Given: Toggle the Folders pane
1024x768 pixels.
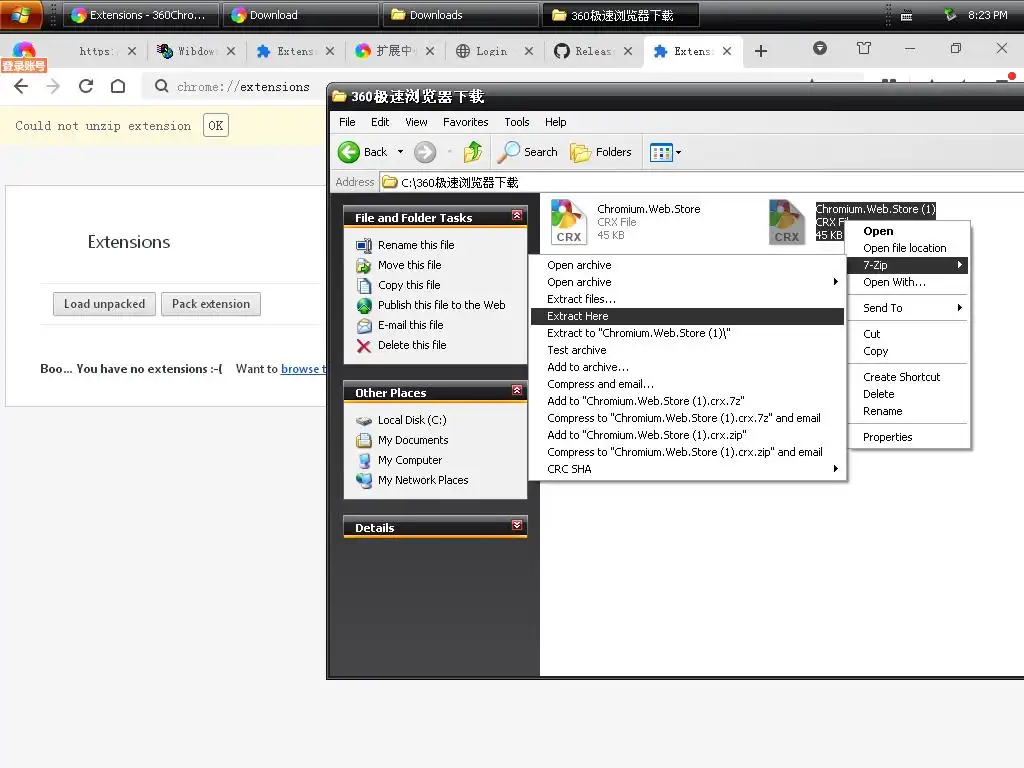Looking at the screenshot, I should 601,152.
